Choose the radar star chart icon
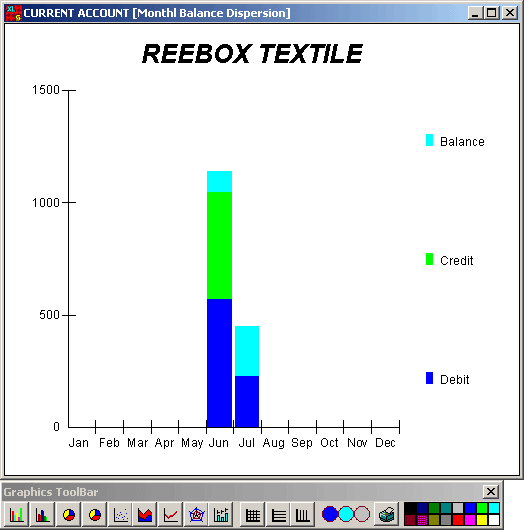524x530 pixels. [x=197, y=515]
